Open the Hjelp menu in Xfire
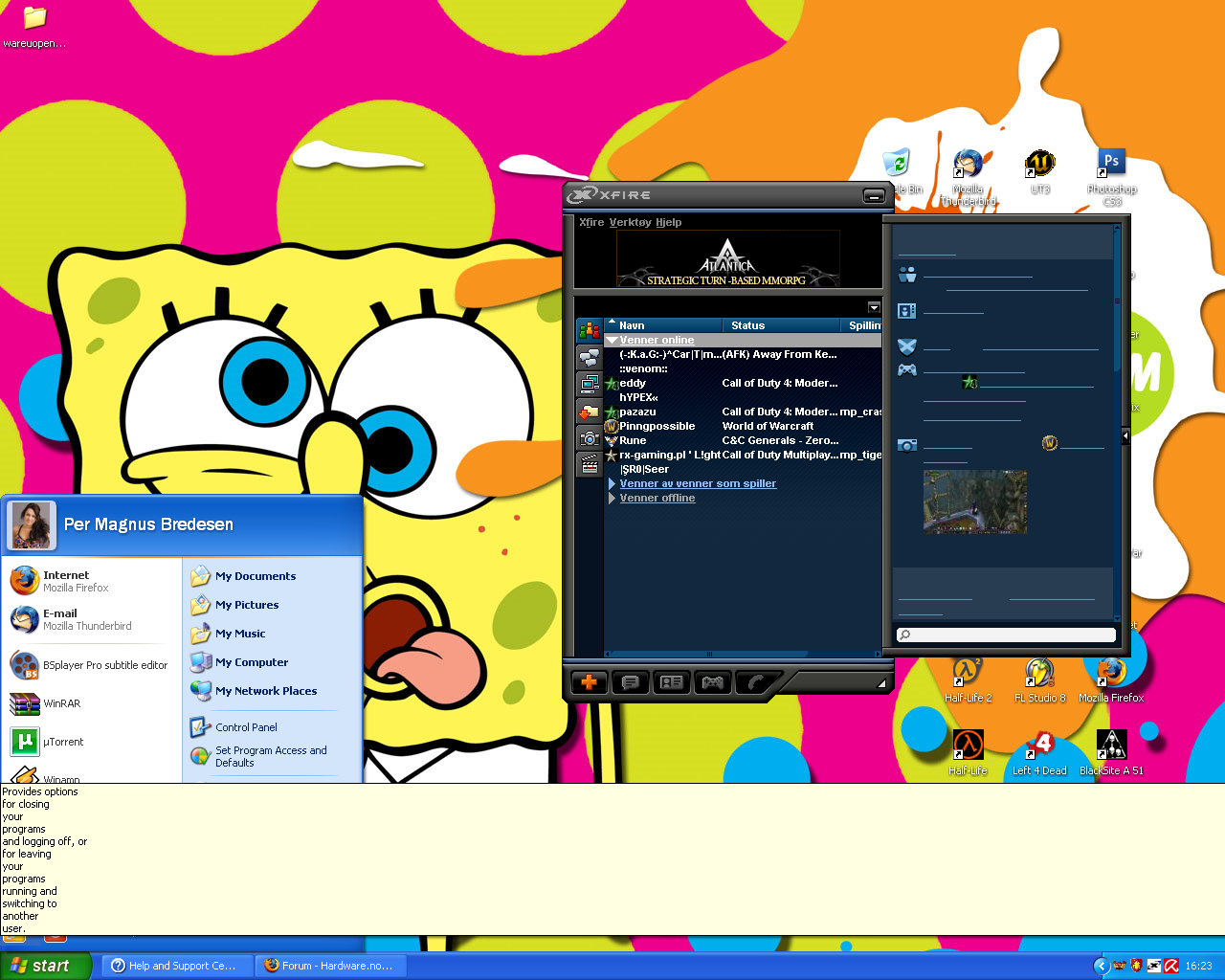 668,222
